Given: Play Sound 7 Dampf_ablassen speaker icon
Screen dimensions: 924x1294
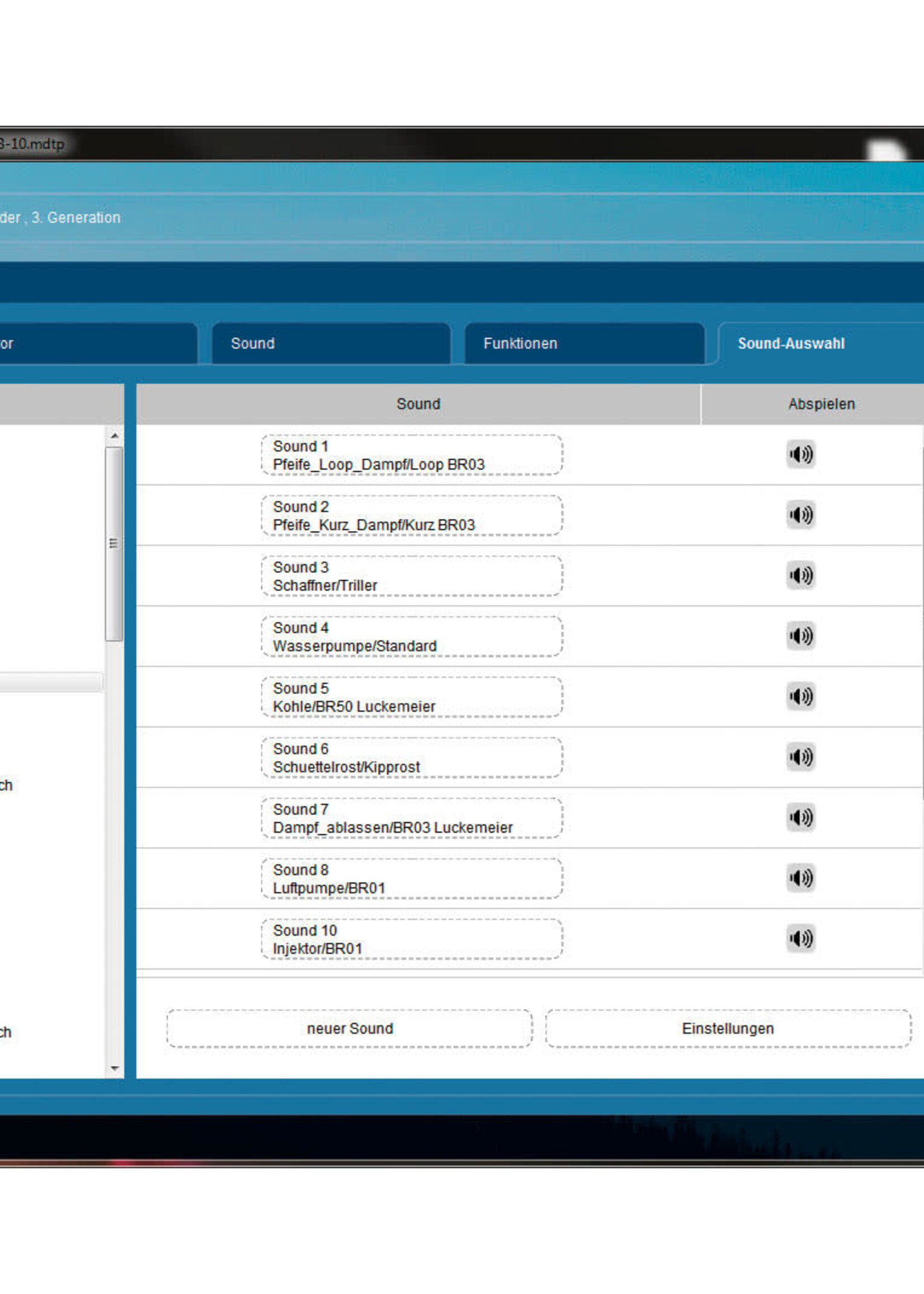Looking at the screenshot, I should point(800,817).
